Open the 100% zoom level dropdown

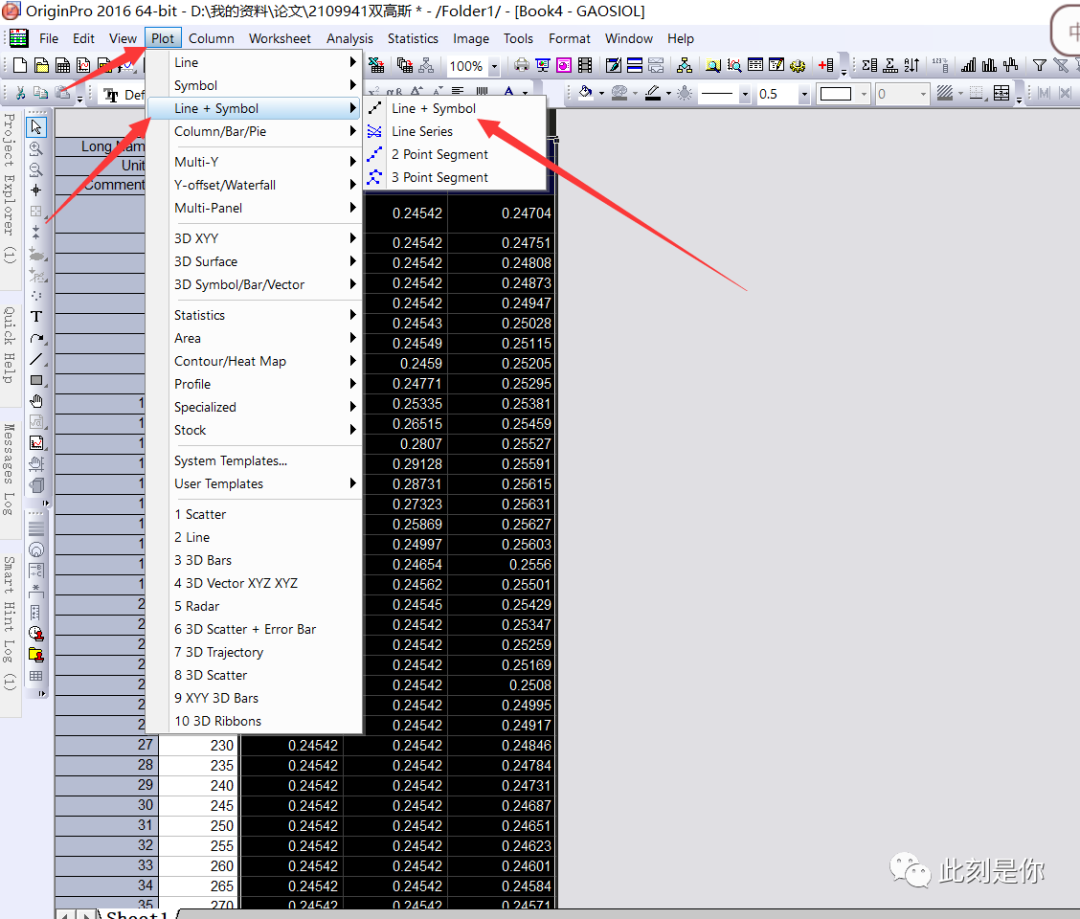point(492,65)
